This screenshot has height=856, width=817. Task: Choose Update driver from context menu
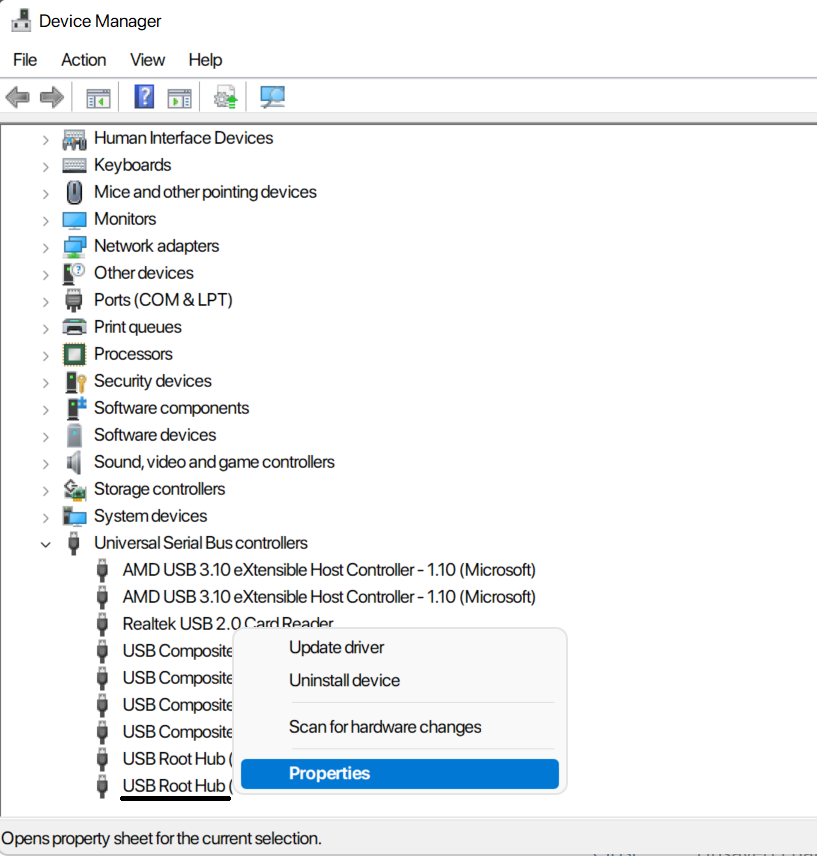click(x=399, y=647)
